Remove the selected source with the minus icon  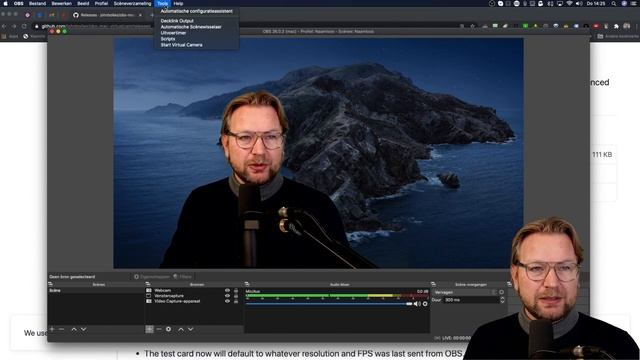tap(159, 329)
